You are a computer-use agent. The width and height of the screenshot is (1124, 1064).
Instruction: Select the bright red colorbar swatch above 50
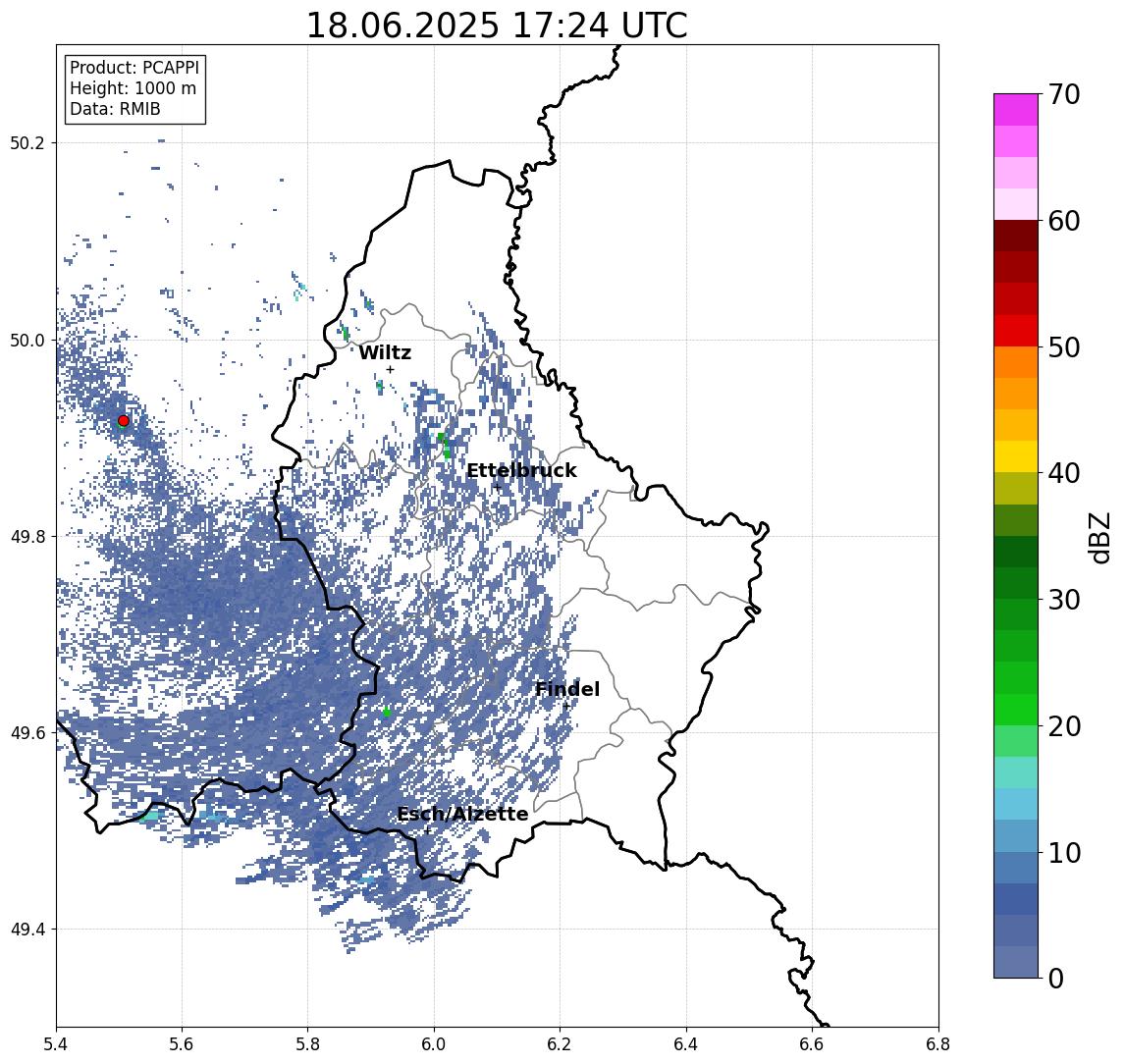click(1016, 331)
